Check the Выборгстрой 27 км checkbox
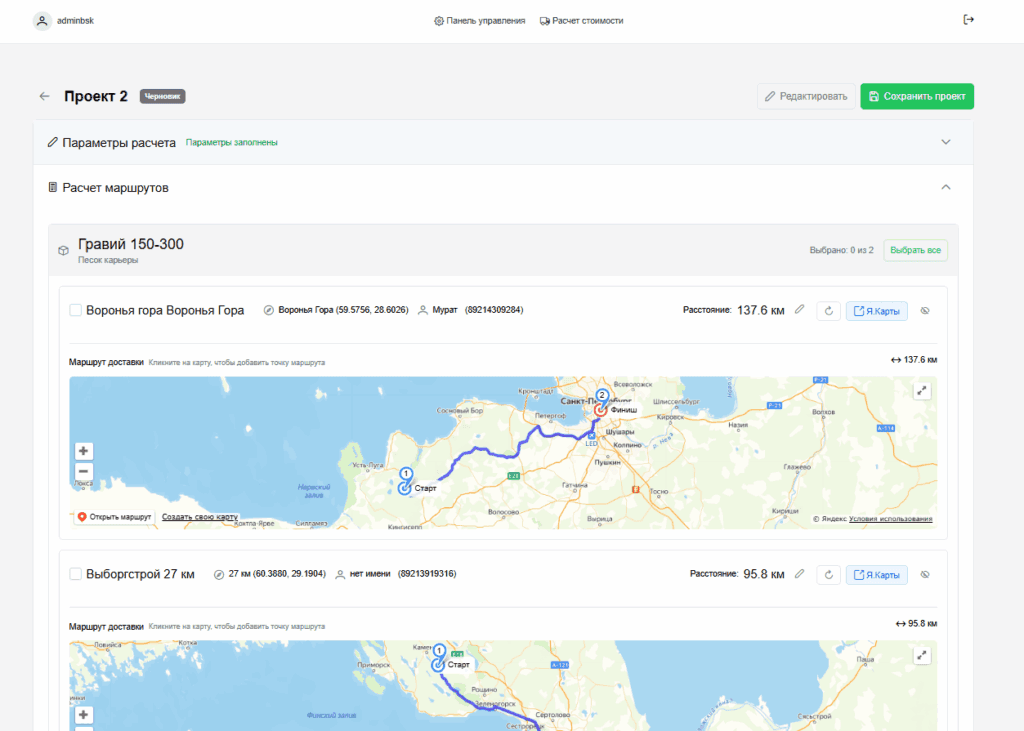The image size is (1024, 731). 76,574
